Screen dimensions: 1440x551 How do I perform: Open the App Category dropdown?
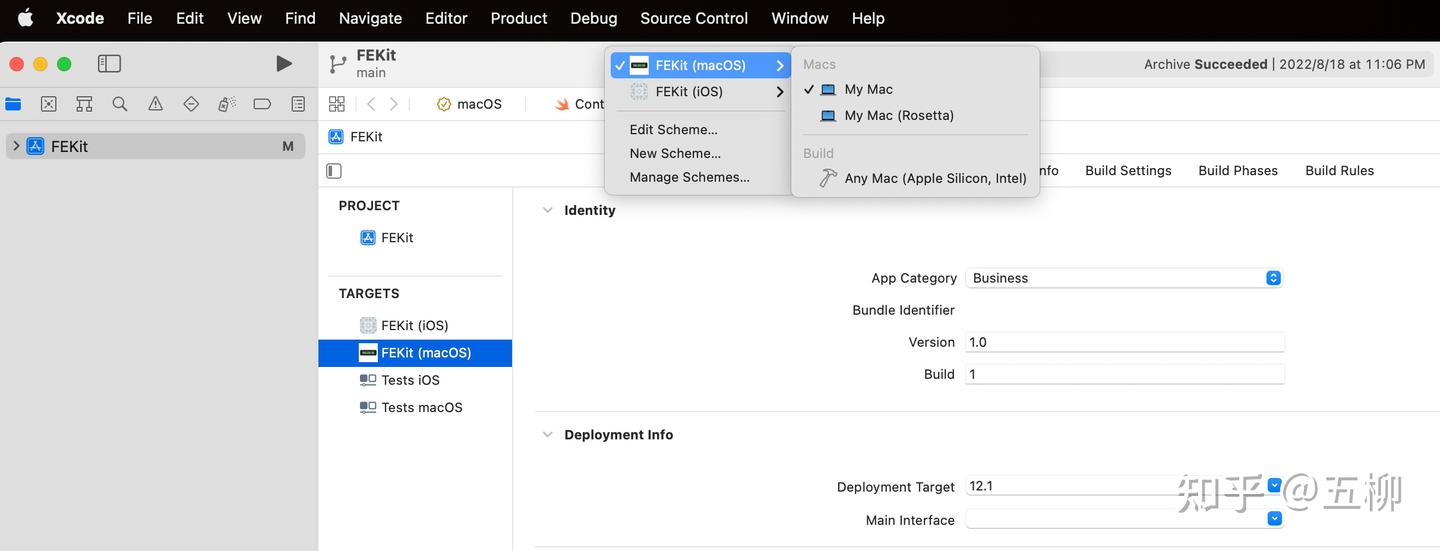tap(1124, 278)
